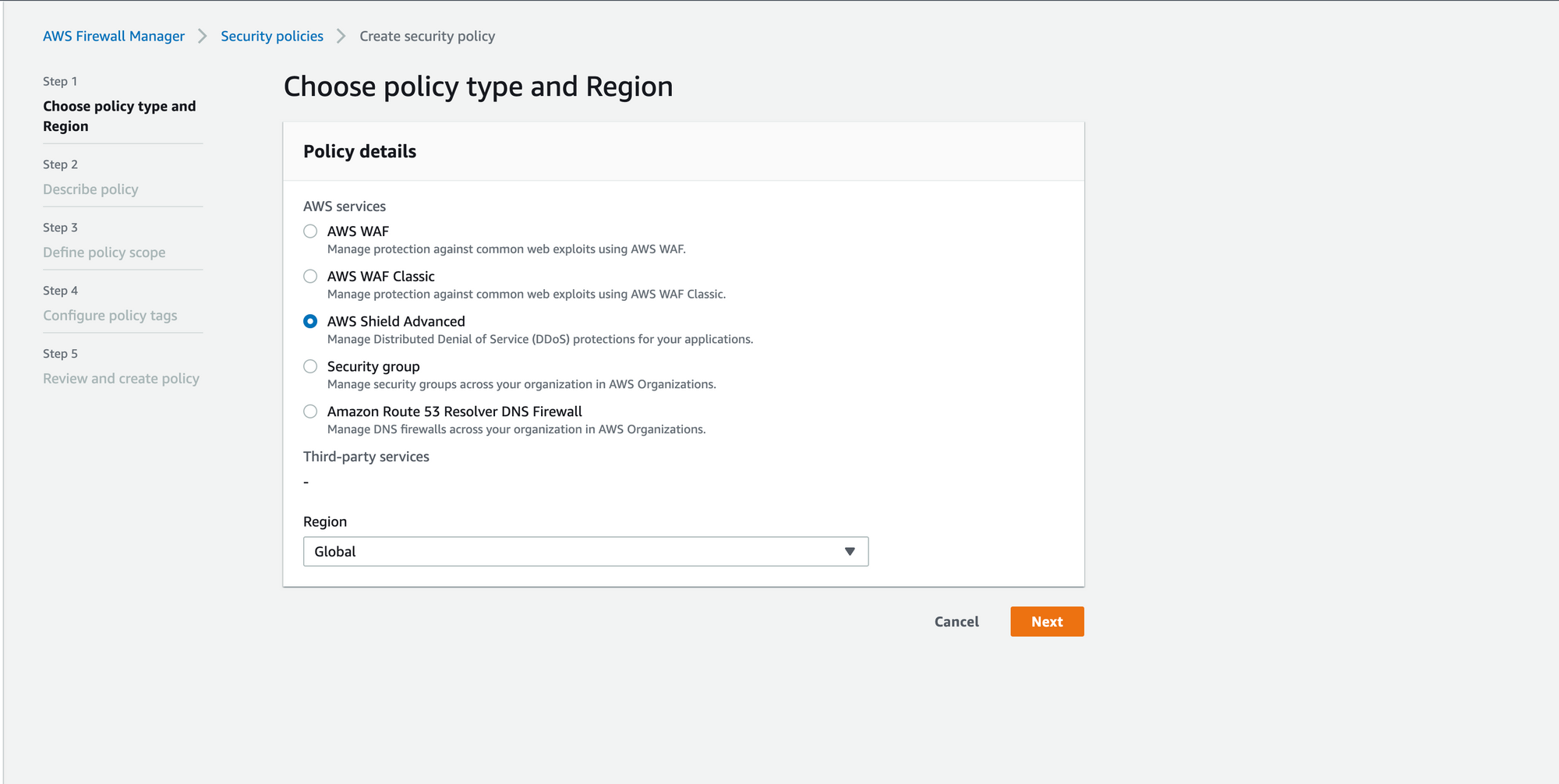The height and width of the screenshot is (784, 1559).
Task: Go to AWS Firewall Manager breadcrumb
Action: pos(114,37)
